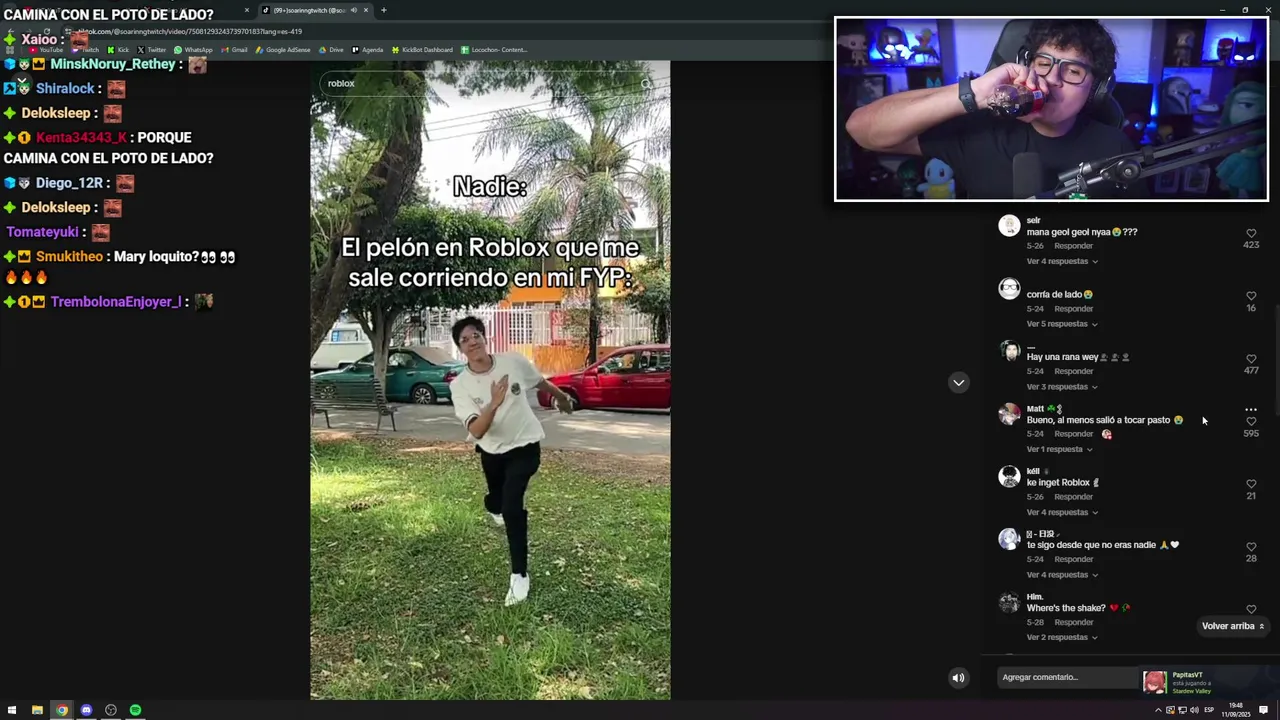Expand 'Ver 3 respuestas' under 'Hay una rana wey'

tap(1062, 387)
